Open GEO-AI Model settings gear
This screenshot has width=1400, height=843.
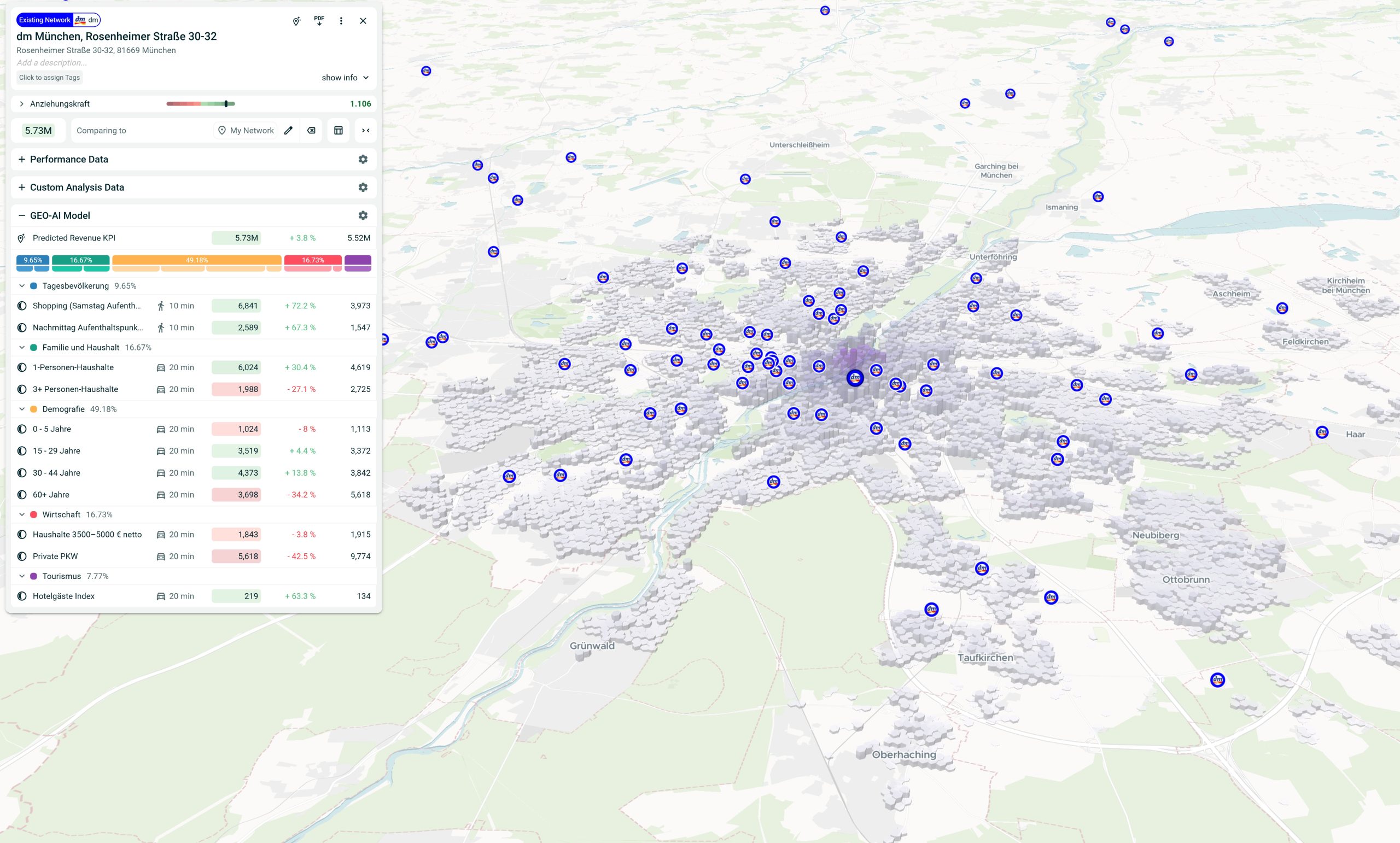(x=363, y=215)
